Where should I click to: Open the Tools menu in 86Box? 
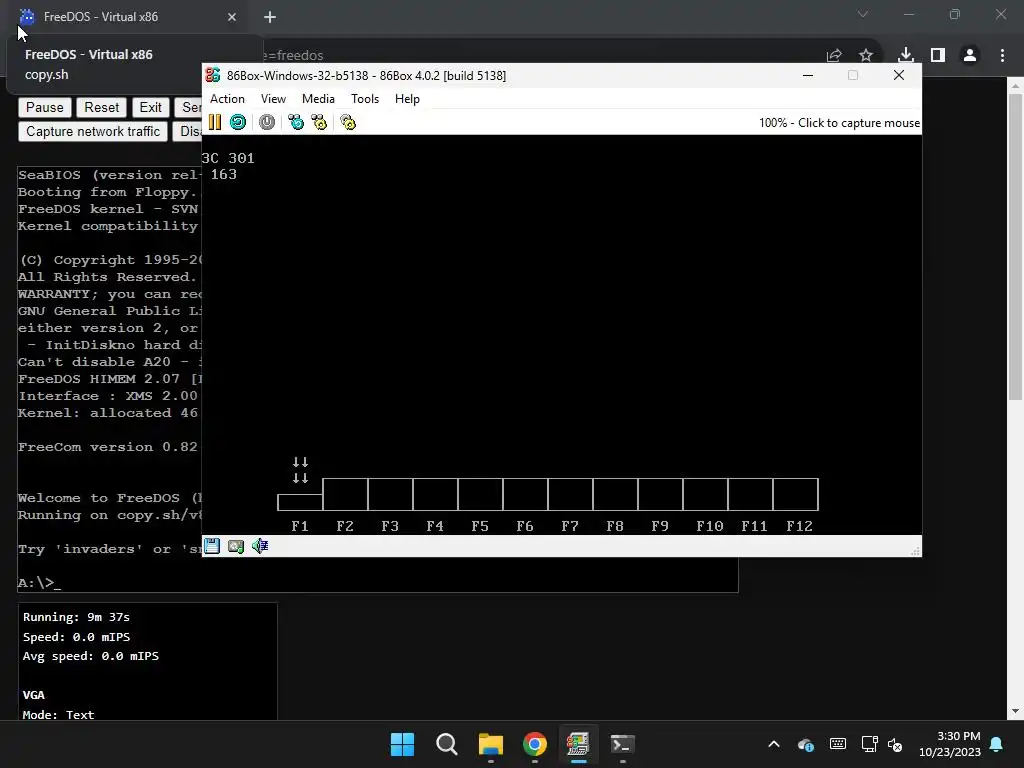(364, 99)
